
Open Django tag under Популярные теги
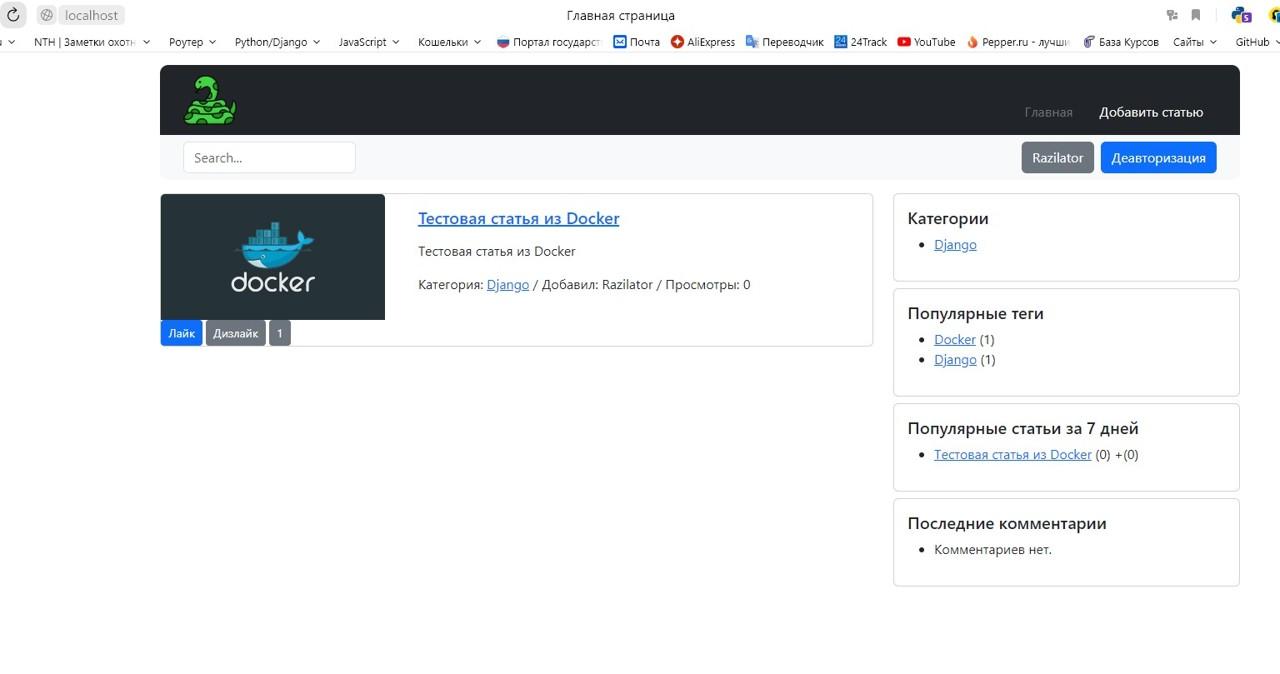955,360
